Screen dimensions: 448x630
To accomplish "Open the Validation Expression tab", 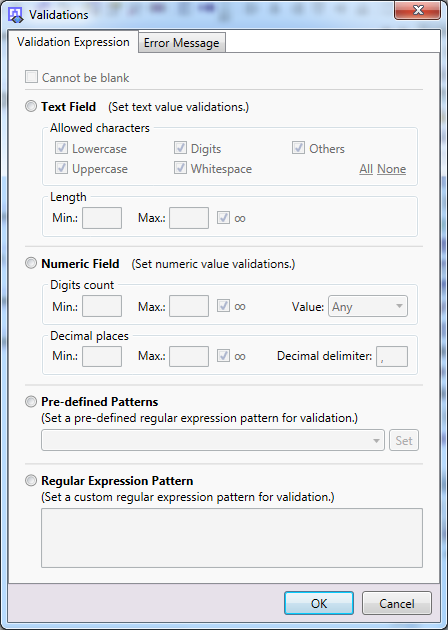I will pyautogui.click(x=73, y=42).
